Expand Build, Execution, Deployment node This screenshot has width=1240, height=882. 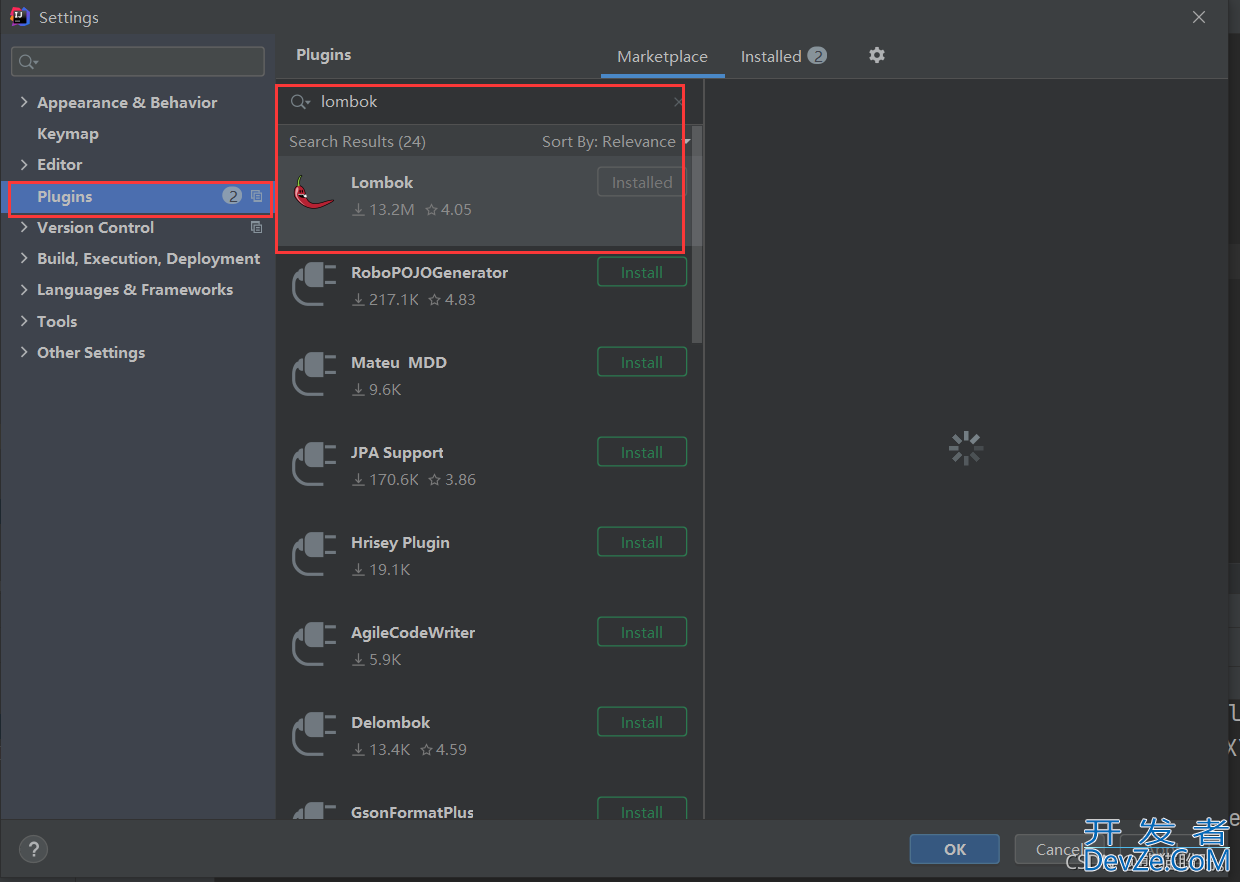24,258
